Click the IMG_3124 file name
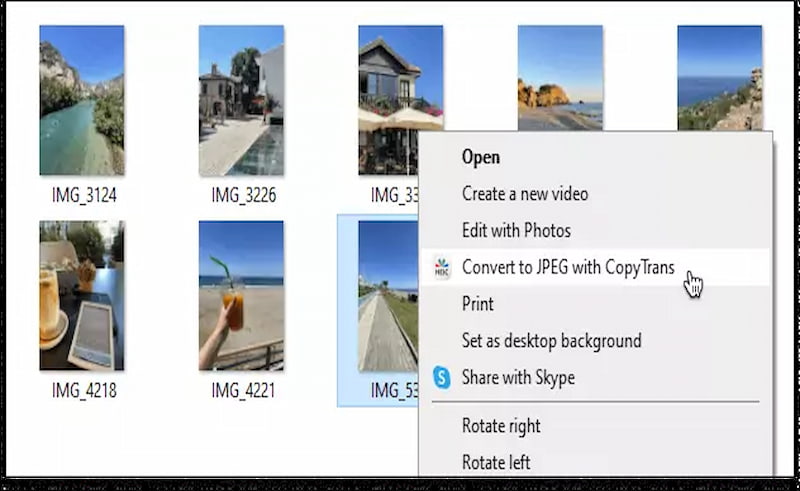 (x=84, y=195)
